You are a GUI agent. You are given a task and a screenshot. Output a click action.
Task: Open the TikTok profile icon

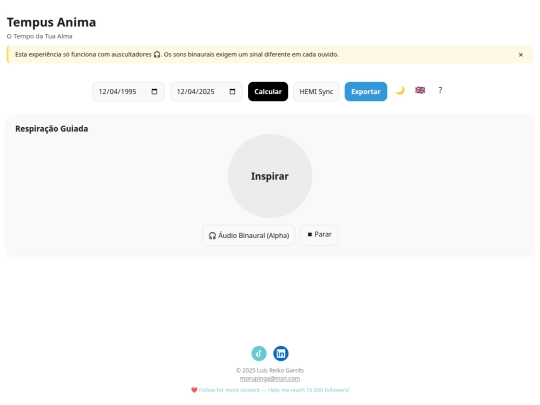pyautogui.click(x=259, y=353)
